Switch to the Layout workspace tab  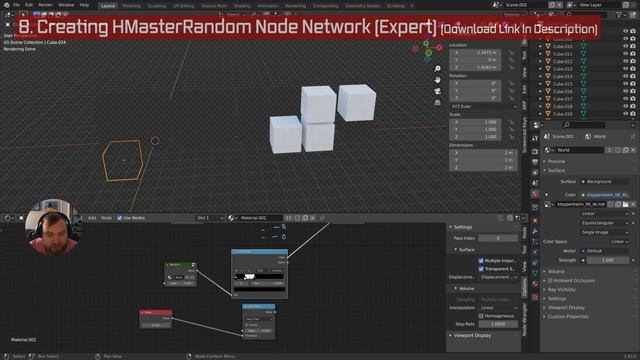pyautogui.click(x=108, y=6)
